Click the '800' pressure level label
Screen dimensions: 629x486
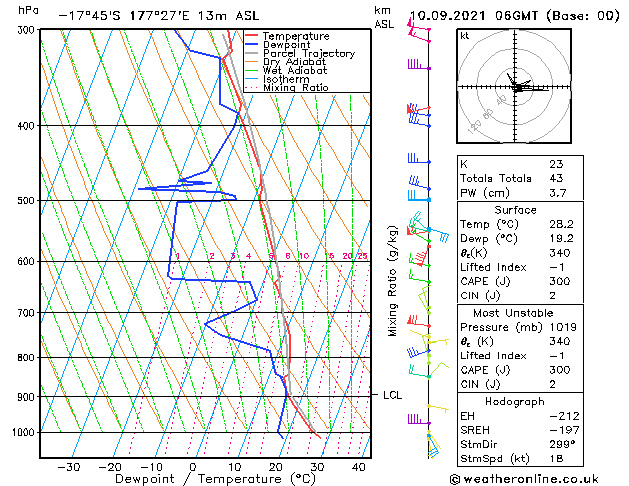[x=28, y=358]
